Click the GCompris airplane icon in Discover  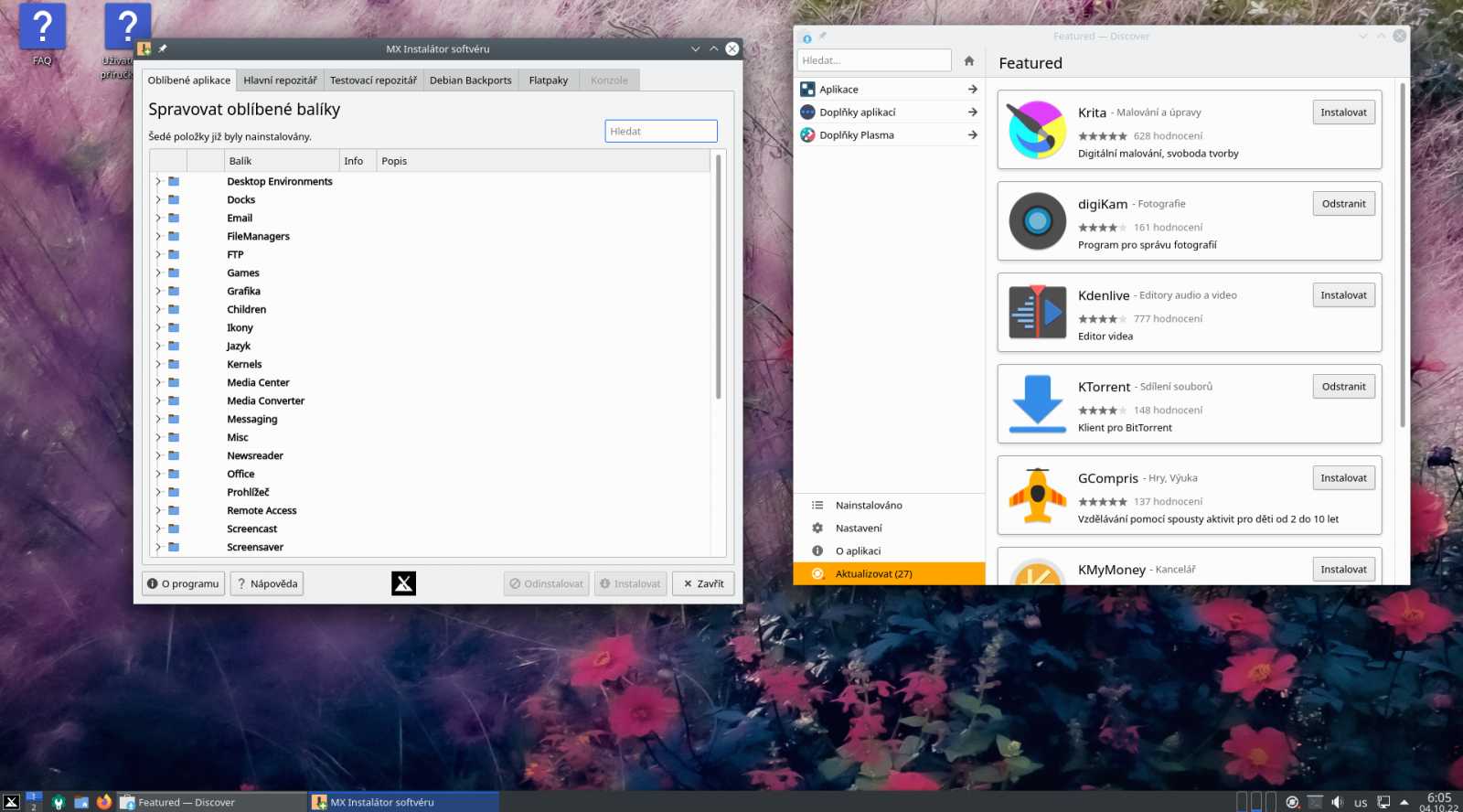[1037, 496]
